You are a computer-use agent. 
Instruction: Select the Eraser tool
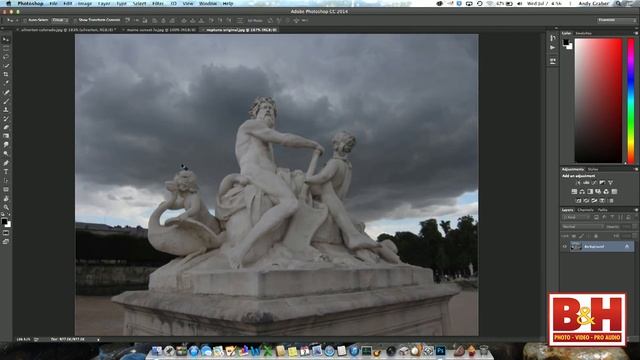point(6,127)
